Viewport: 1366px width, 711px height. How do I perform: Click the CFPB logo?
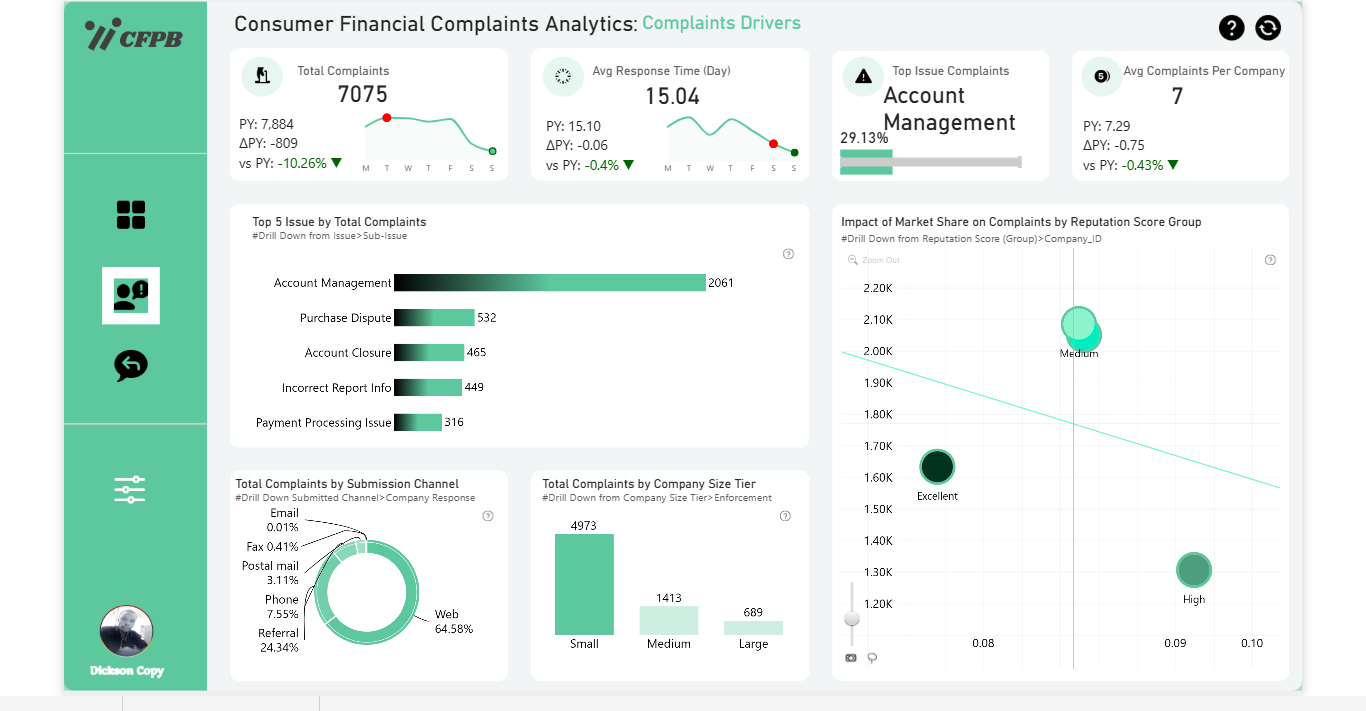134,36
